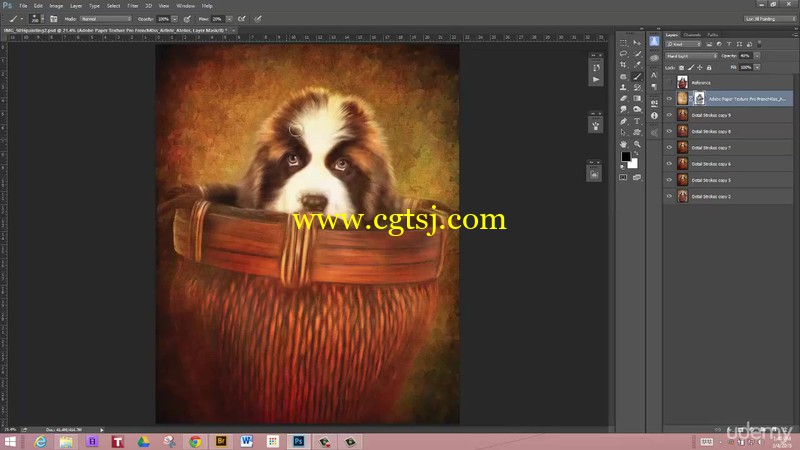Click lock all button
Screen dimensions: 800x450
point(709,67)
